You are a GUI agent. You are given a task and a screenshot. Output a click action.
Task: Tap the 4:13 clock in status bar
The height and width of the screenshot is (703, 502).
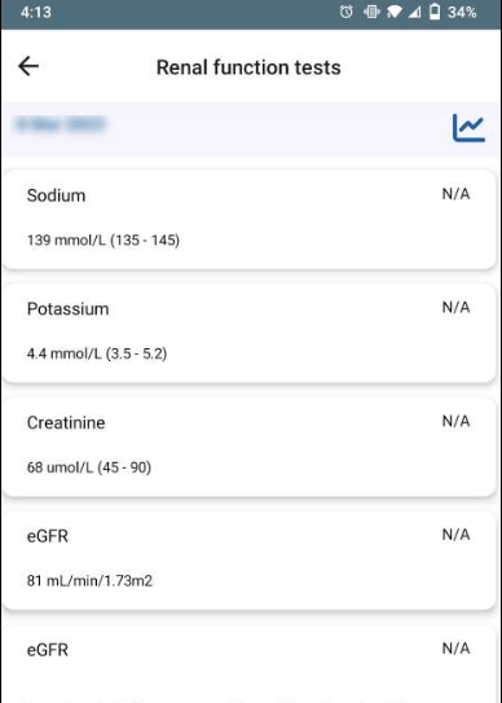point(36,12)
